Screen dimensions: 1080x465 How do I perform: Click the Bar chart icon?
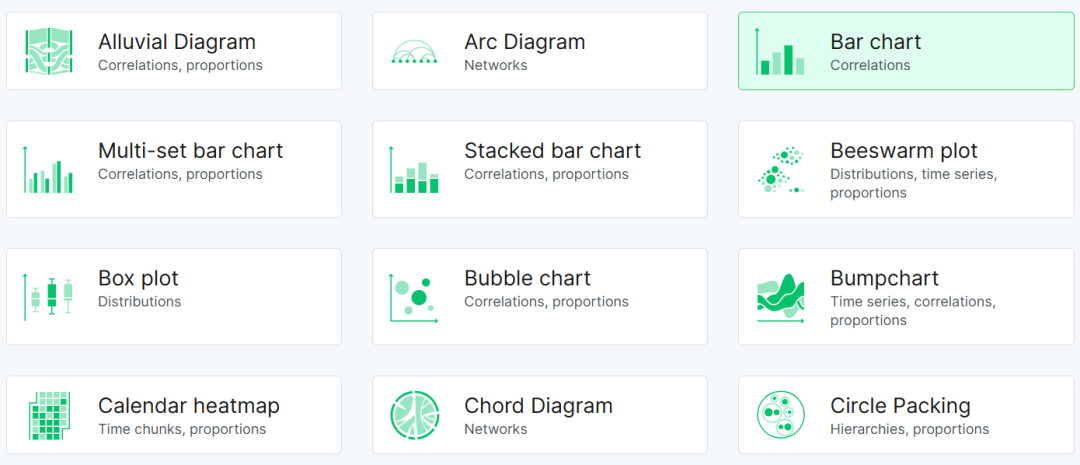[x=780, y=52]
